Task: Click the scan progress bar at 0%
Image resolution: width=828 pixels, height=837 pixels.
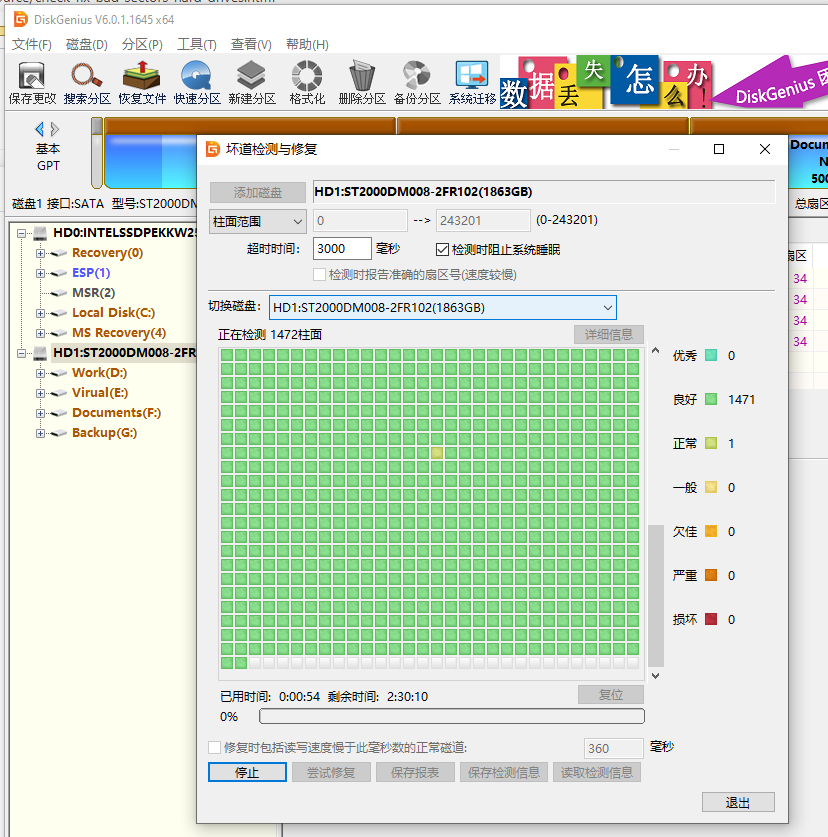Action: point(452,716)
